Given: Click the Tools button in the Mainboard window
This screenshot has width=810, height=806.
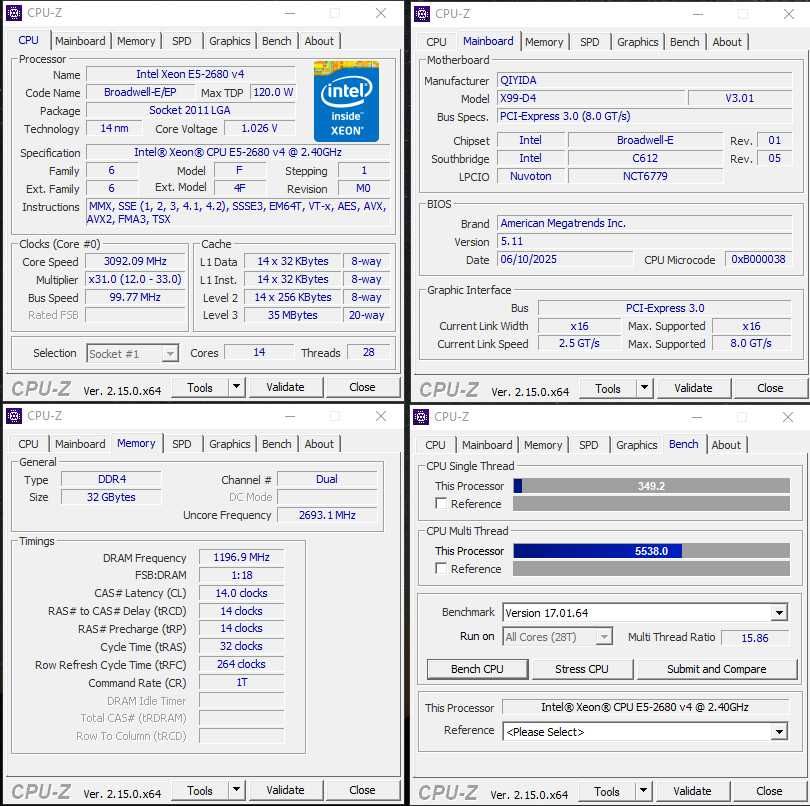Looking at the screenshot, I should click(x=608, y=388).
